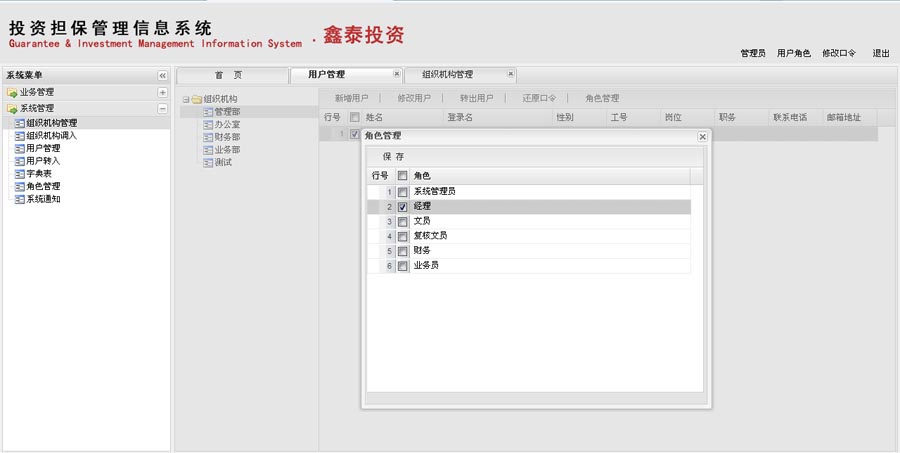Toggle the select-all checkbox beside 角色 header
Image resolution: width=900 pixels, height=453 pixels.
click(402, 176)
